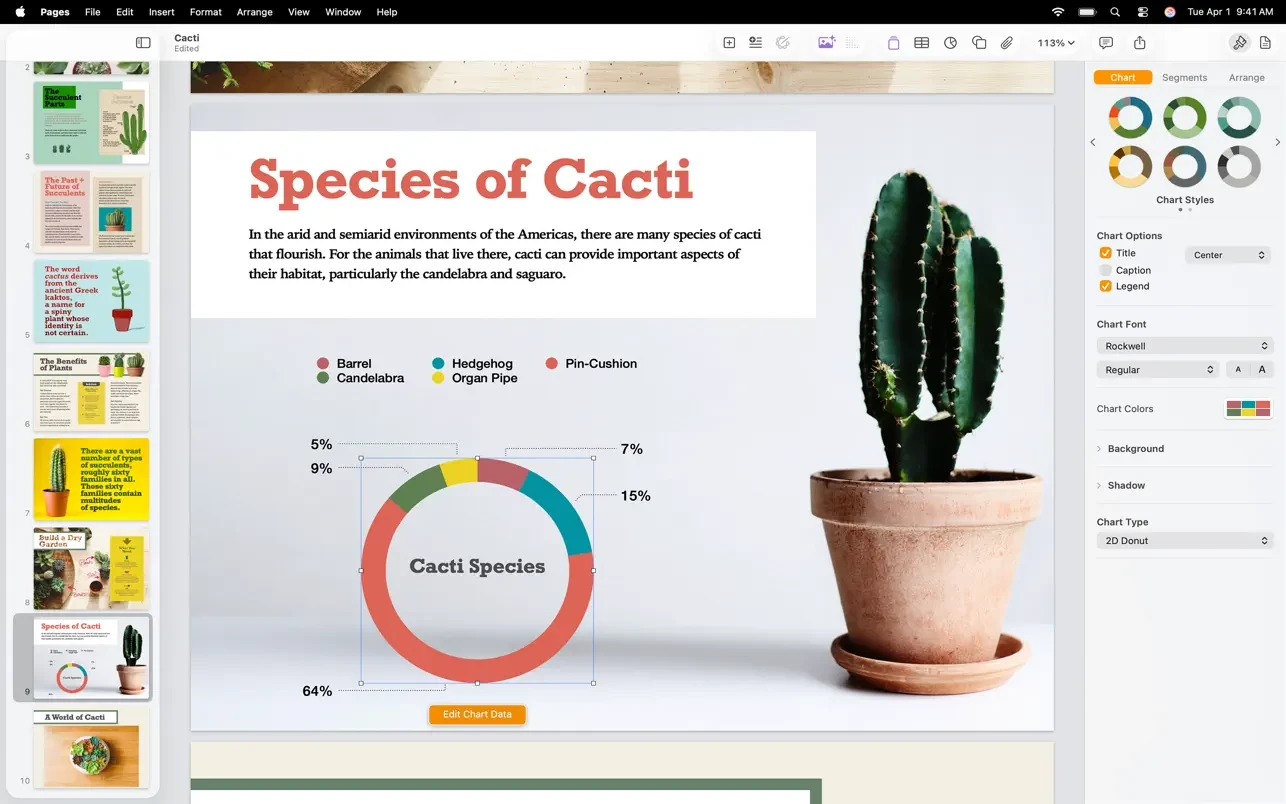Open the Chart Colors swatch picker

coord(1248,409)
